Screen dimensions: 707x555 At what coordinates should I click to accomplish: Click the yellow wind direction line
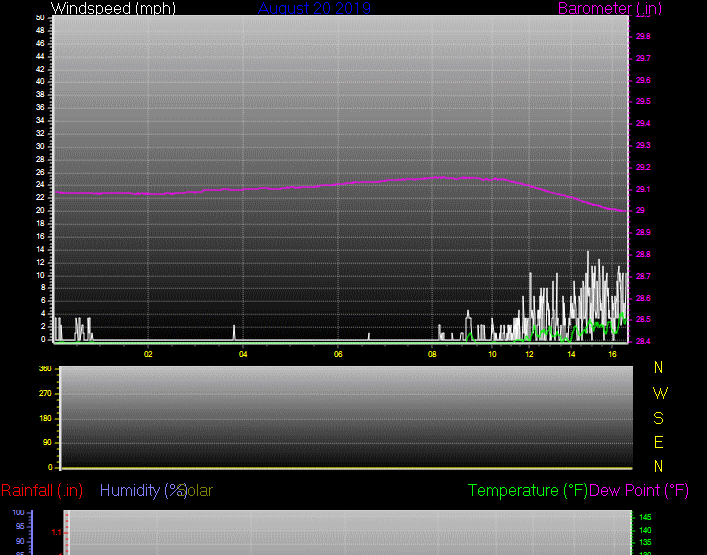coord(346,468)
